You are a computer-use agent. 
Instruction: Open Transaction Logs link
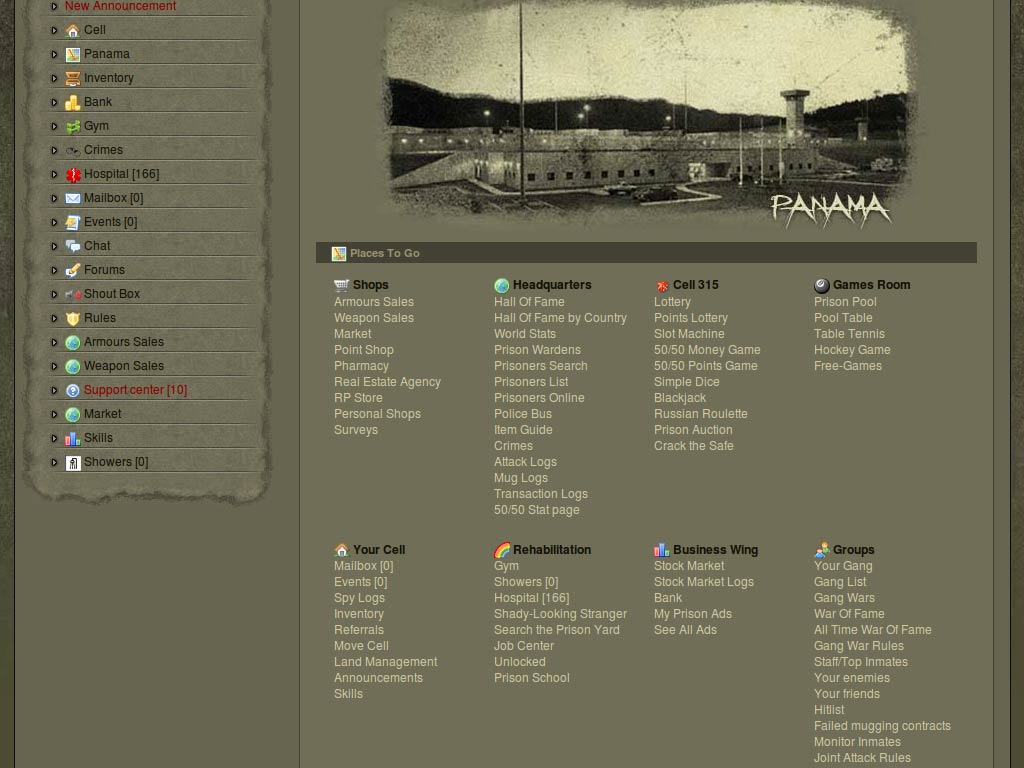(541, 494)
